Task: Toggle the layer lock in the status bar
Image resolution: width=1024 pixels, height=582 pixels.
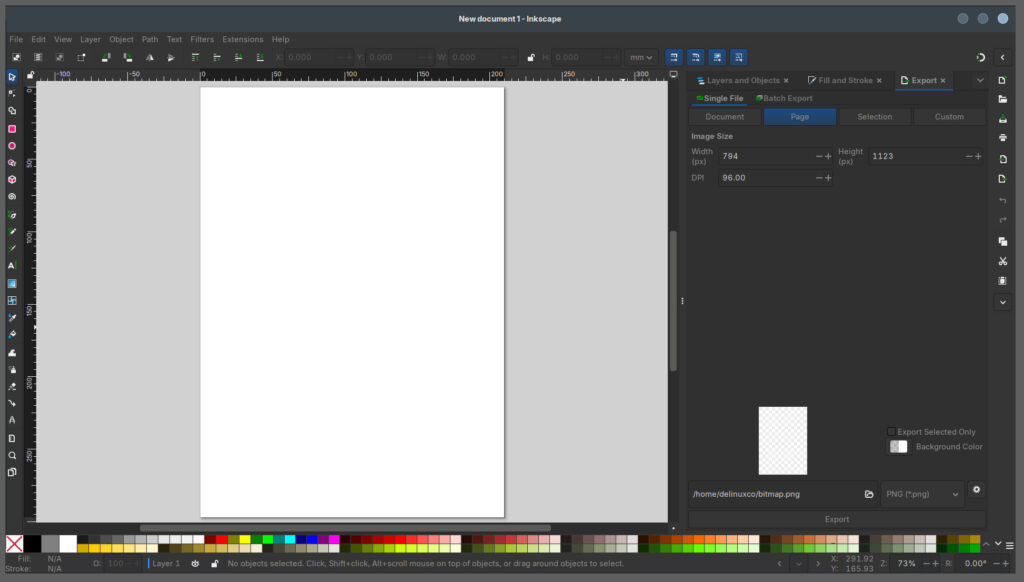Action: (x=214, y=563)
